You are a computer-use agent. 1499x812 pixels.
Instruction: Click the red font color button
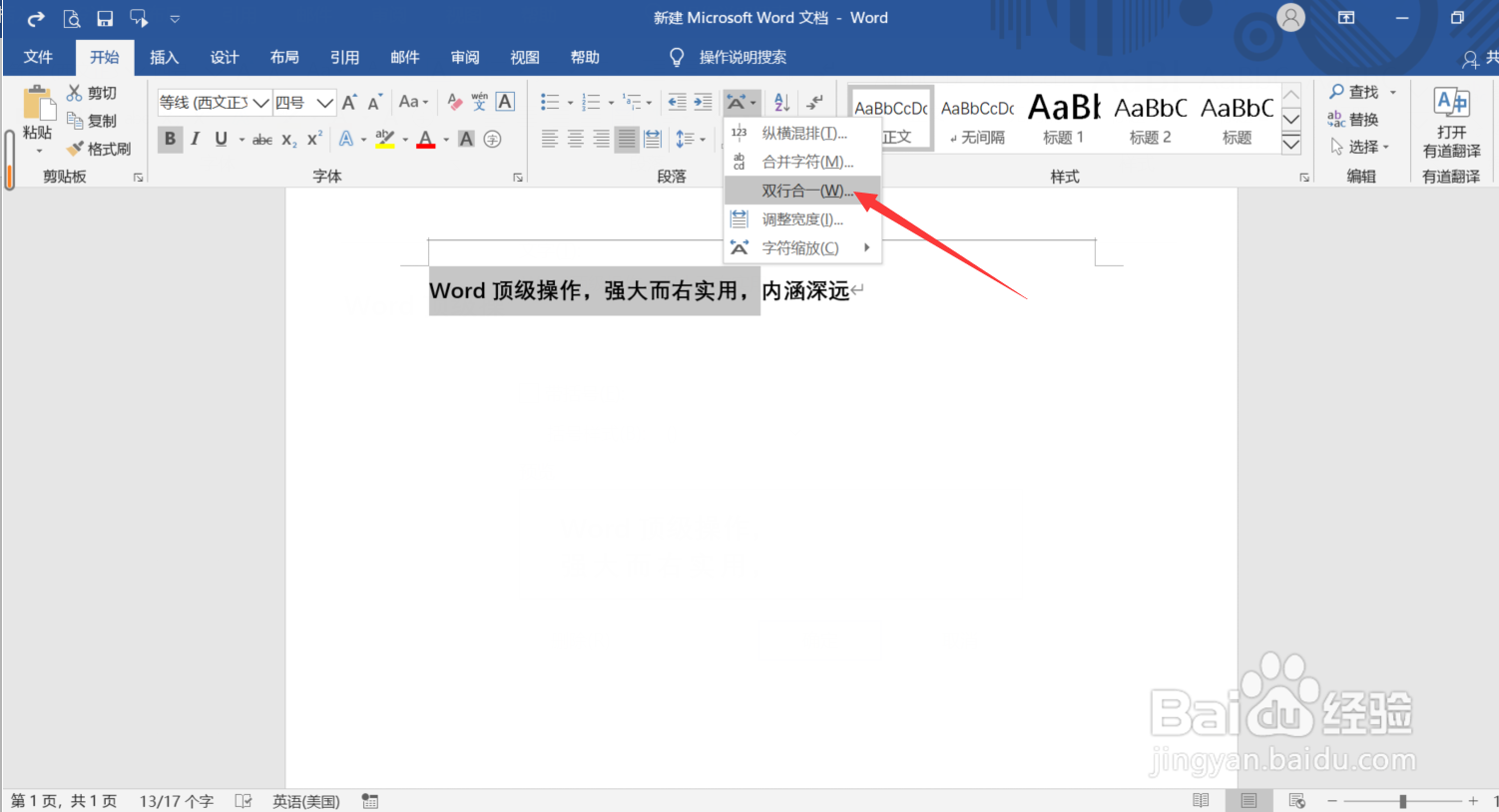426,140
